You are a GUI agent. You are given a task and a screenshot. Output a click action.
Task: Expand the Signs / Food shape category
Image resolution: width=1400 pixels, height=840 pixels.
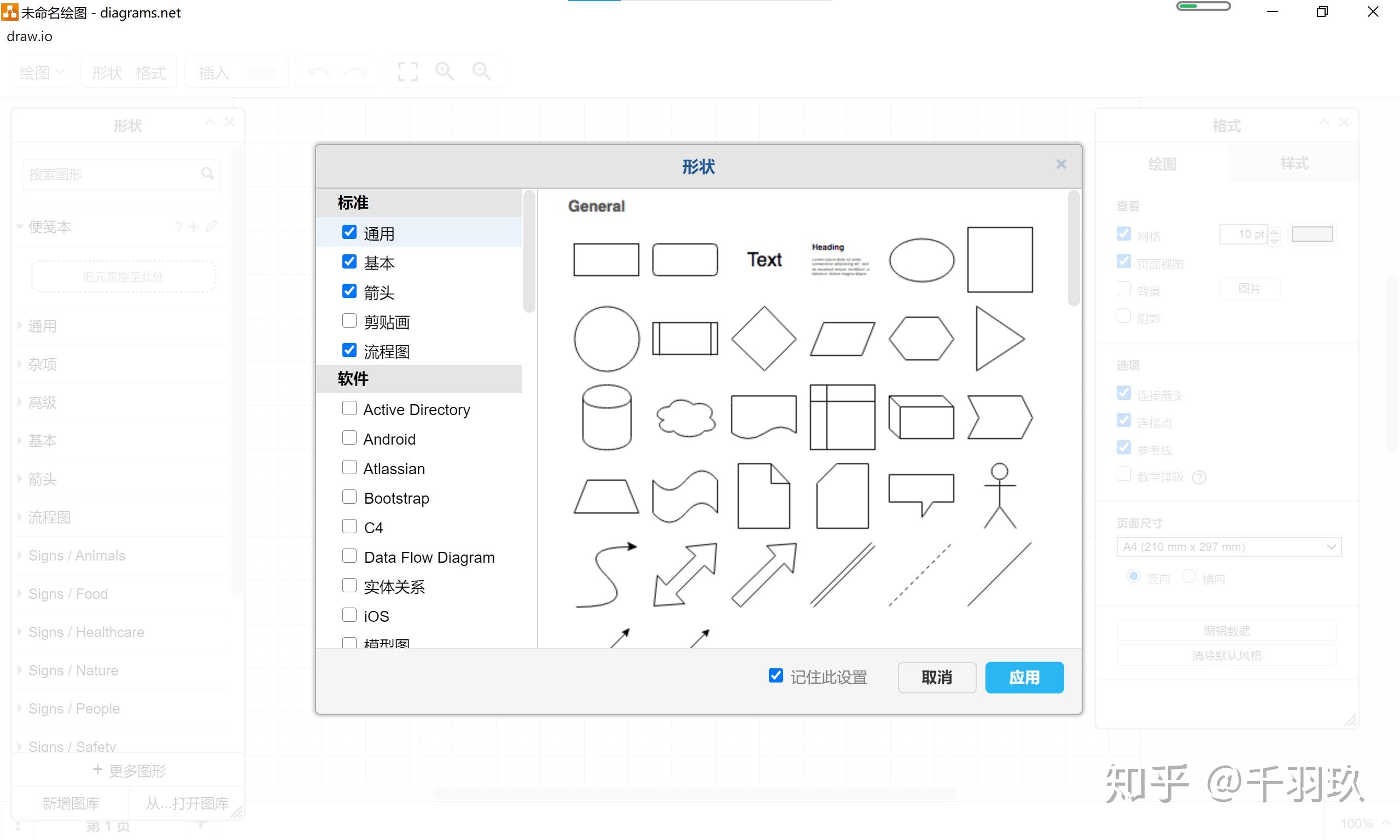(68, 594)
